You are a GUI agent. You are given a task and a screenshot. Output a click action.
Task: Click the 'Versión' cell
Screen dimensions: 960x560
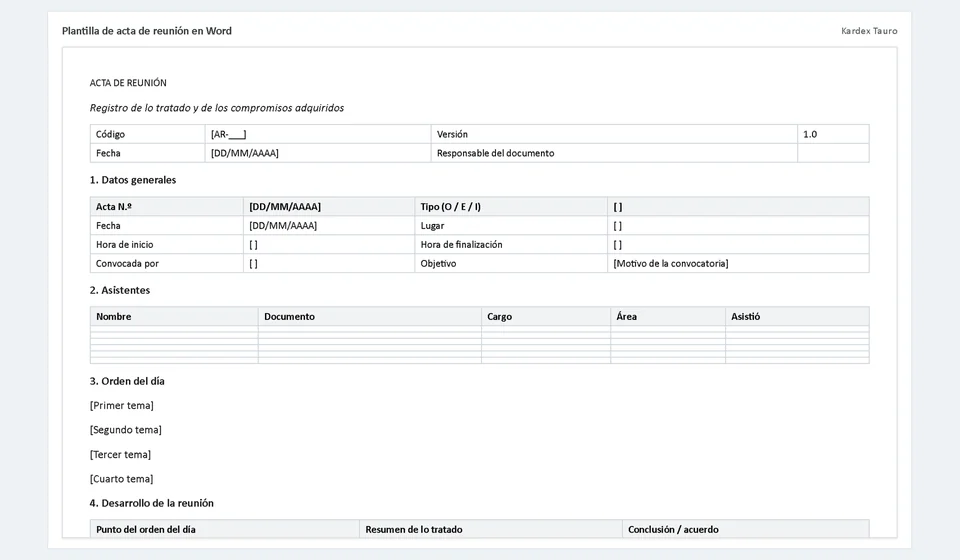tap(614, 134)
